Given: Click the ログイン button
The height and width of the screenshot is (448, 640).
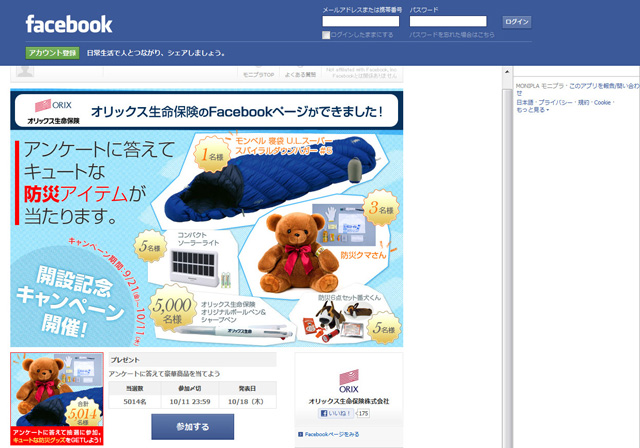Looking at the screenshot, I should pos(516,22).
